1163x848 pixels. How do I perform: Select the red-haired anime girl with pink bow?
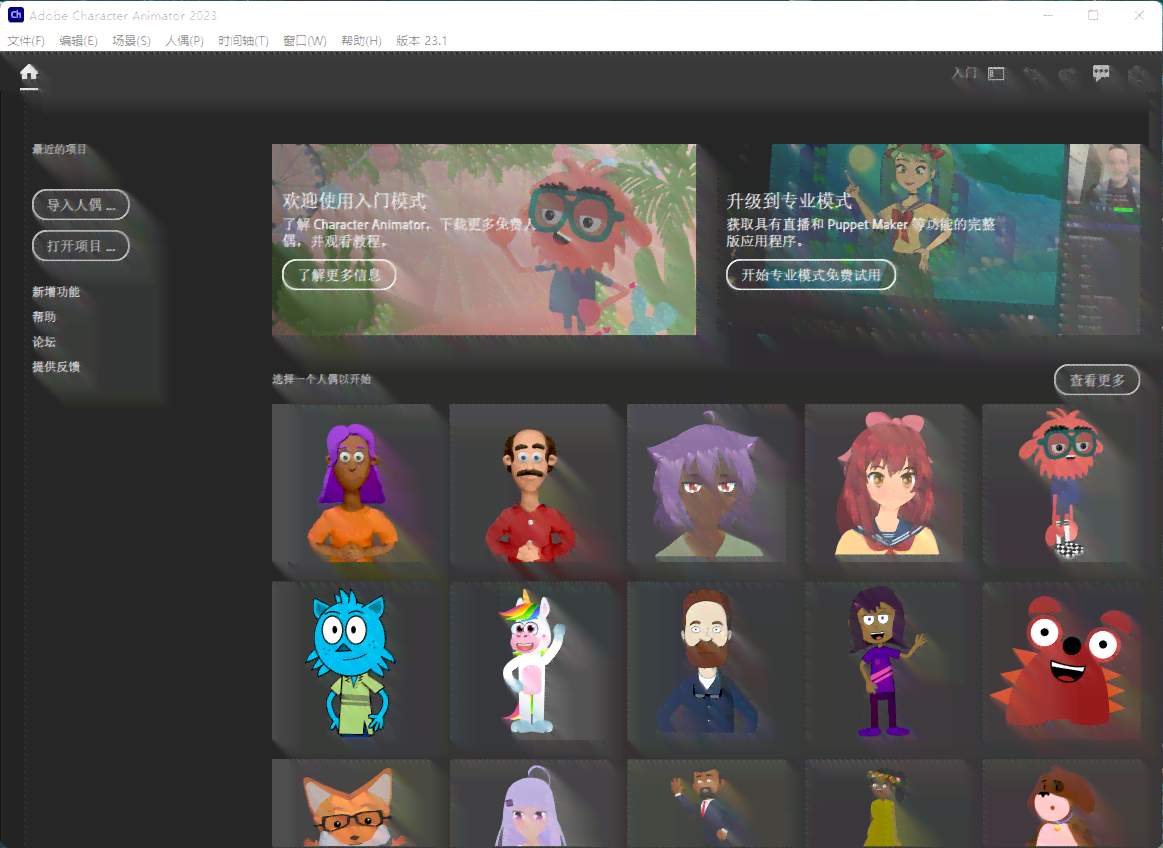884,483
